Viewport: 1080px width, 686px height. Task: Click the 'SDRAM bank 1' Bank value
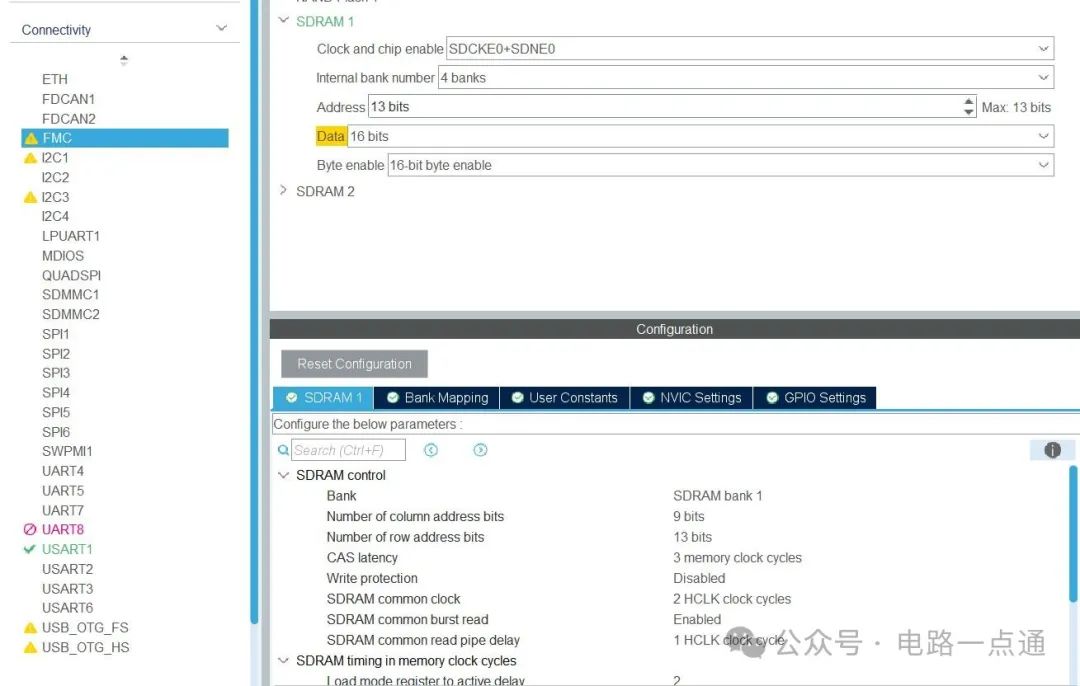718,496
